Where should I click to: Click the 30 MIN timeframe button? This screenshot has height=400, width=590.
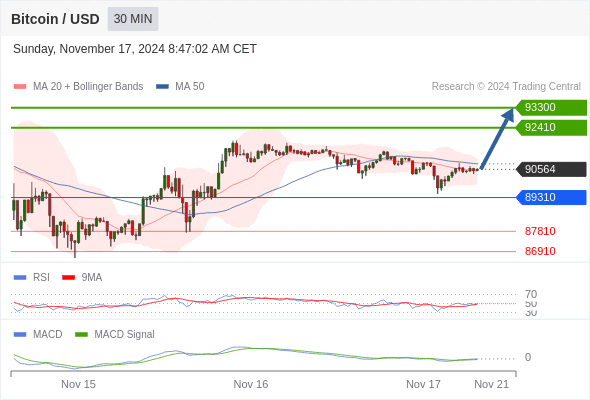[133, 19]
